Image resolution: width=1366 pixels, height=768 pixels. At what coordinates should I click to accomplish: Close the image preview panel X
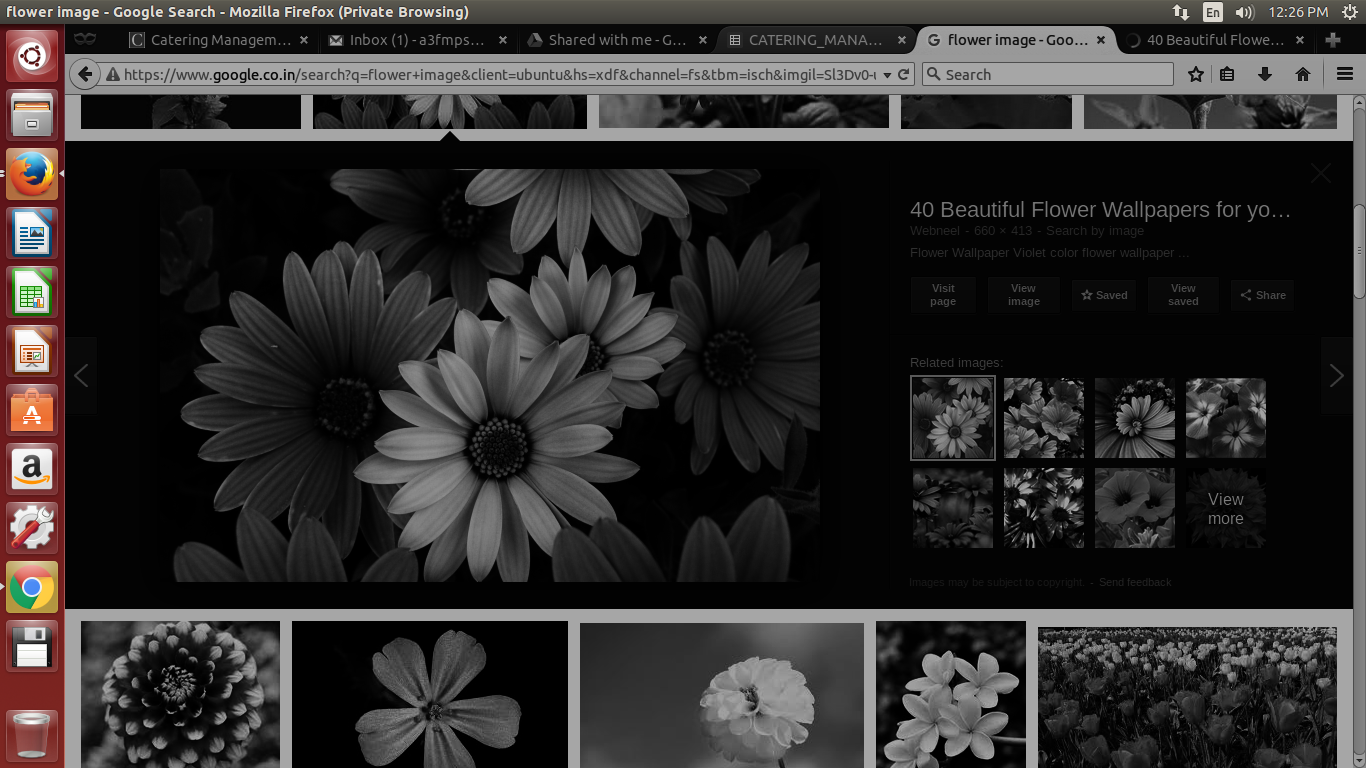(x=1321, y=173)
